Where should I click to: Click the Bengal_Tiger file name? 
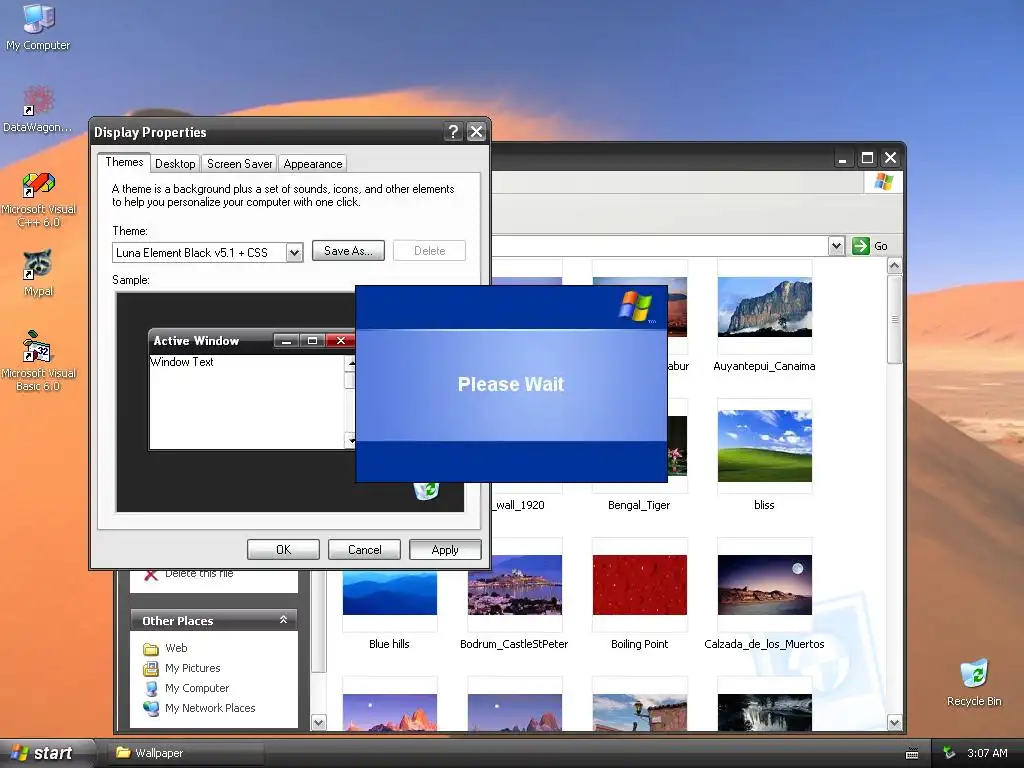click(639, 505)
